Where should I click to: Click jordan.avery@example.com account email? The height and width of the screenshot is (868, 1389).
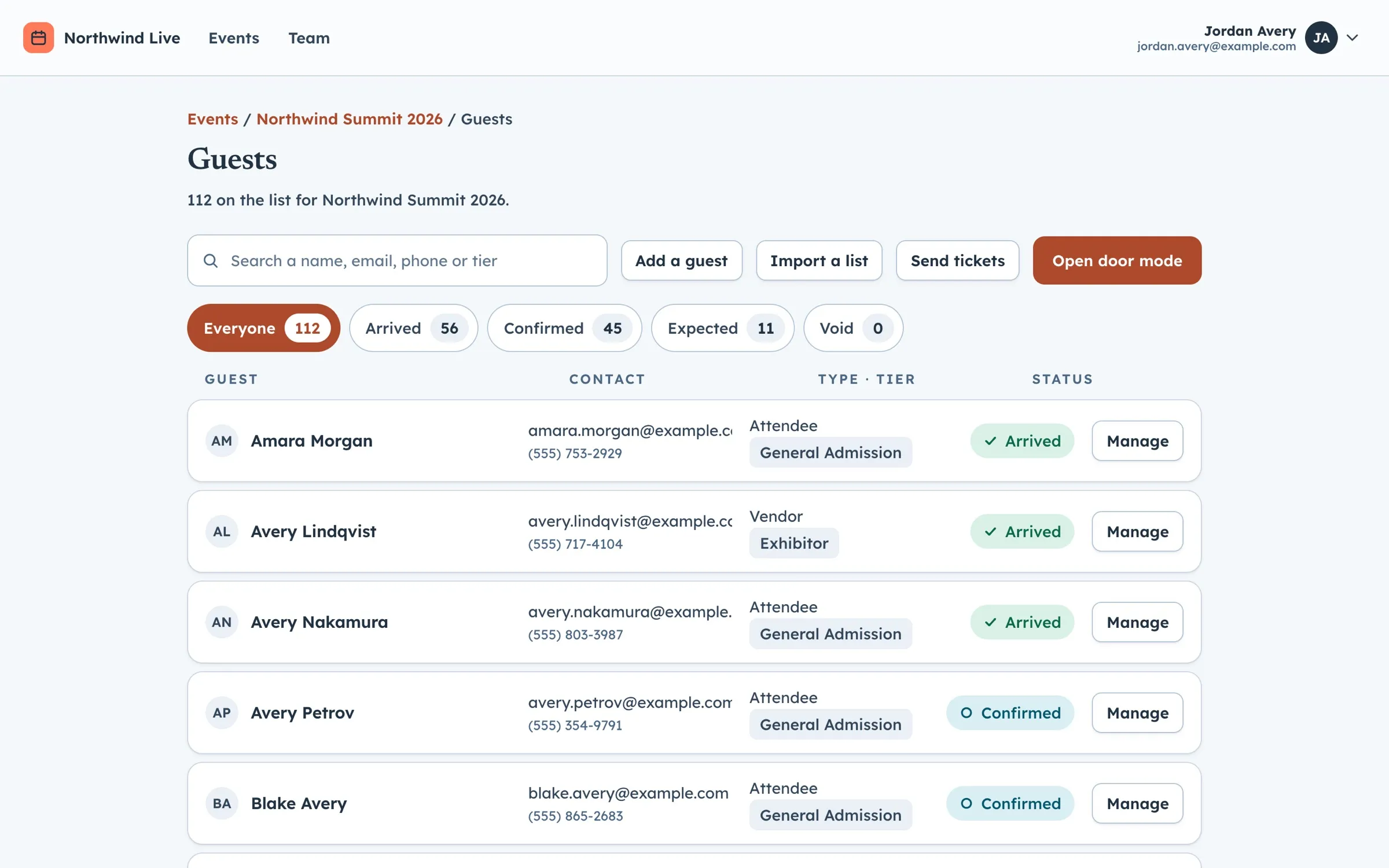[x=1217, y=46]
